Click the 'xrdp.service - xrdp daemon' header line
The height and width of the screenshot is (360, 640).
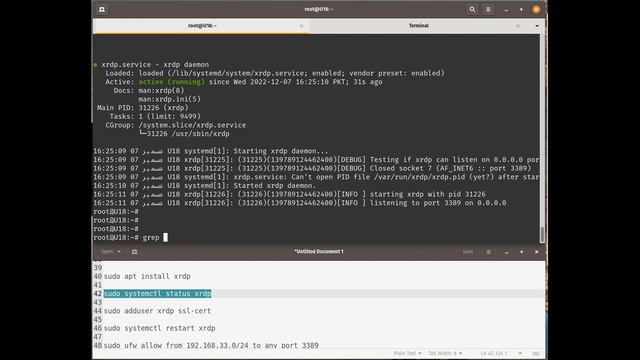click(155, 64)
